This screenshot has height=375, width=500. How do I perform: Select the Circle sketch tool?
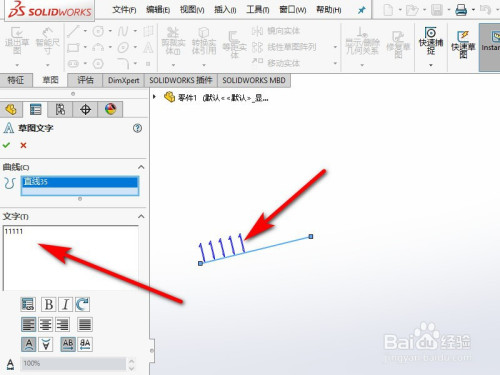(98, 31)
